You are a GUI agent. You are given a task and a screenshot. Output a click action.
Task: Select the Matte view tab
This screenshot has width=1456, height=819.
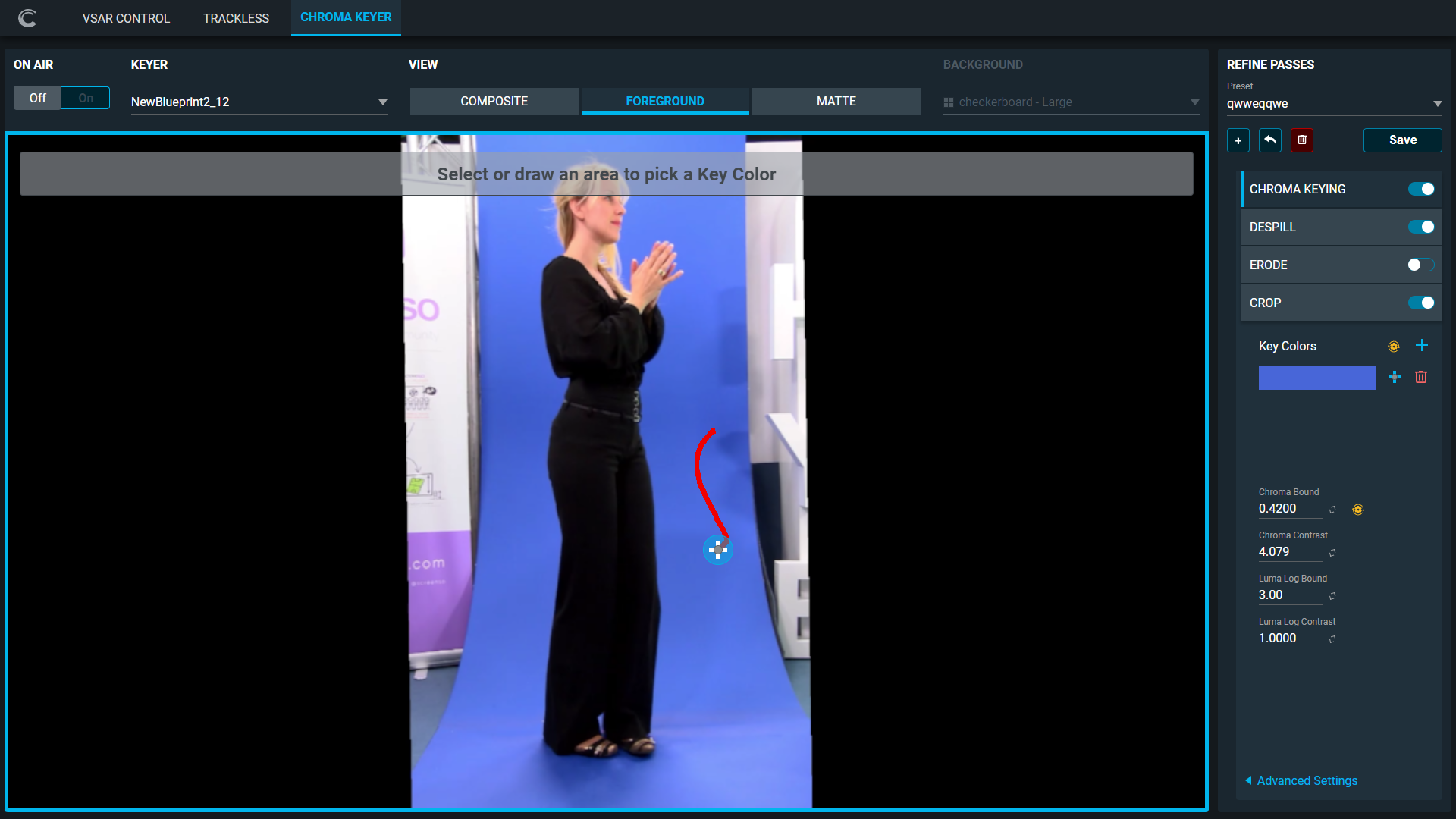coord(836,101)
